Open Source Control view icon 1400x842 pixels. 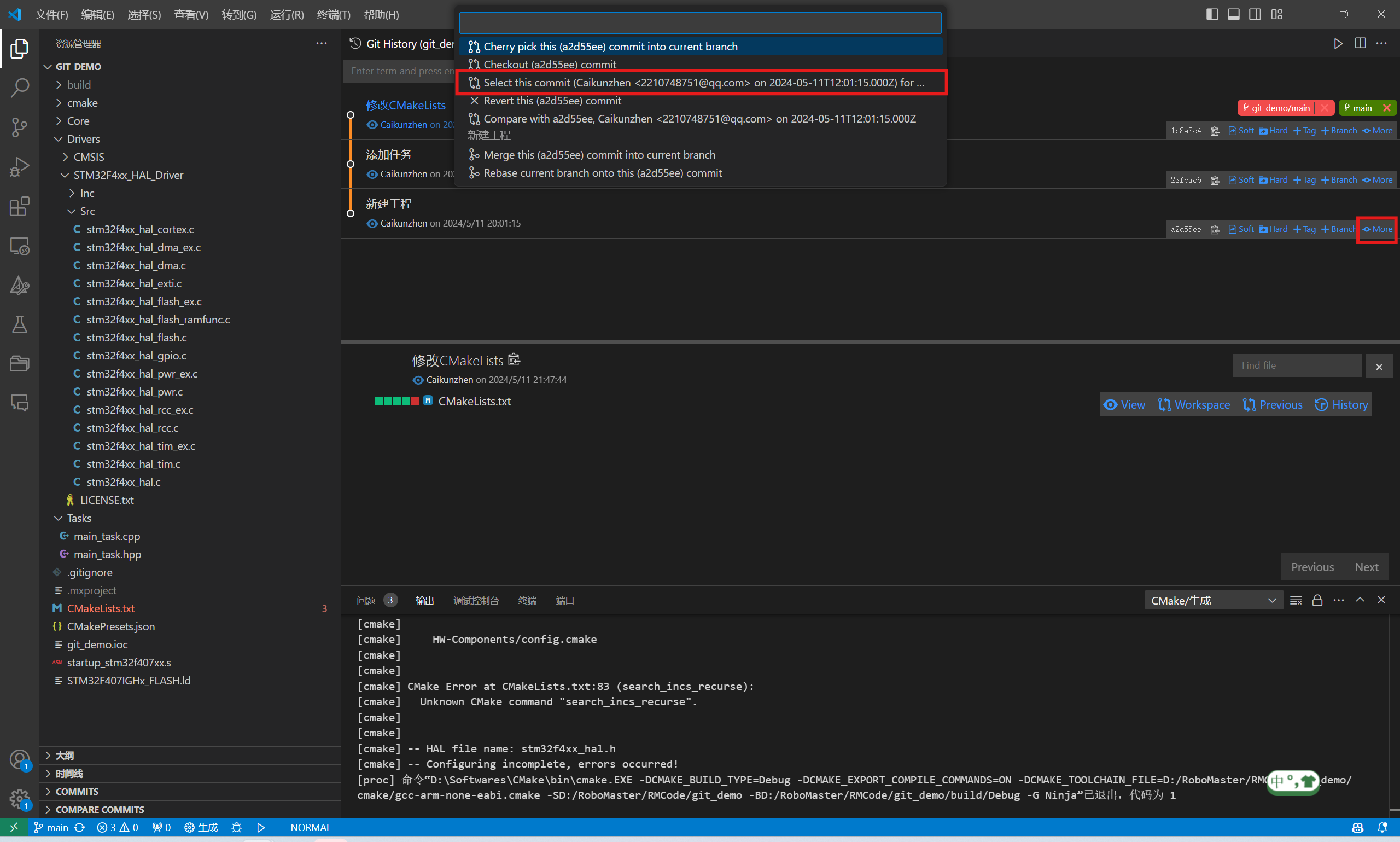pos(19,127)
